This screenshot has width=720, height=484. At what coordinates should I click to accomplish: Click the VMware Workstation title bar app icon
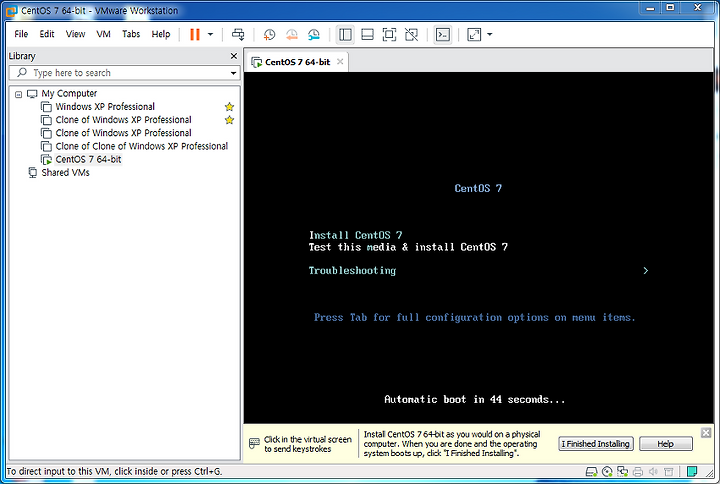click(11, 11)
